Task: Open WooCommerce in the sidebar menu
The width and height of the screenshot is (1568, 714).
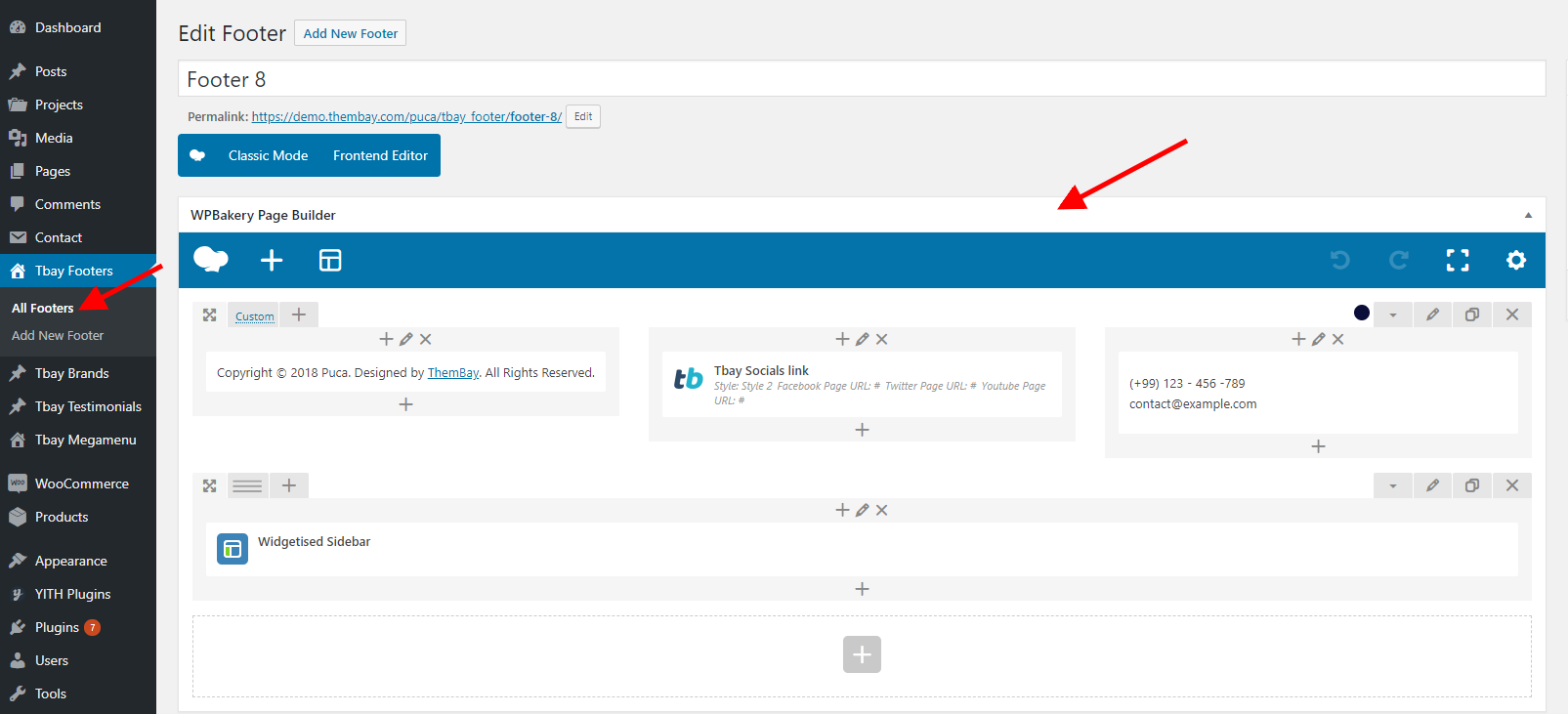Action: click(x=81, y=483)
